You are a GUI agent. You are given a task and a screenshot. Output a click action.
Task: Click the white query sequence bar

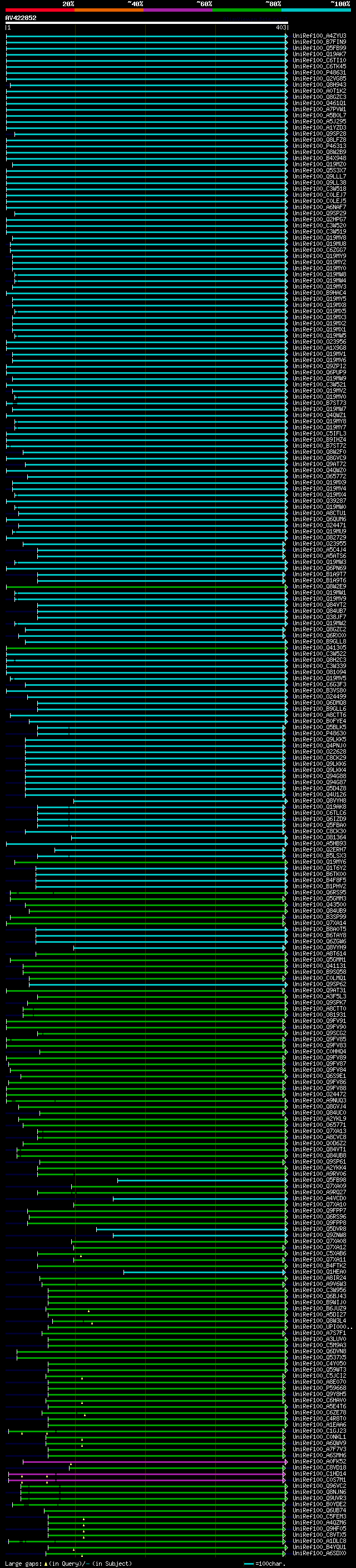[147, 22]
